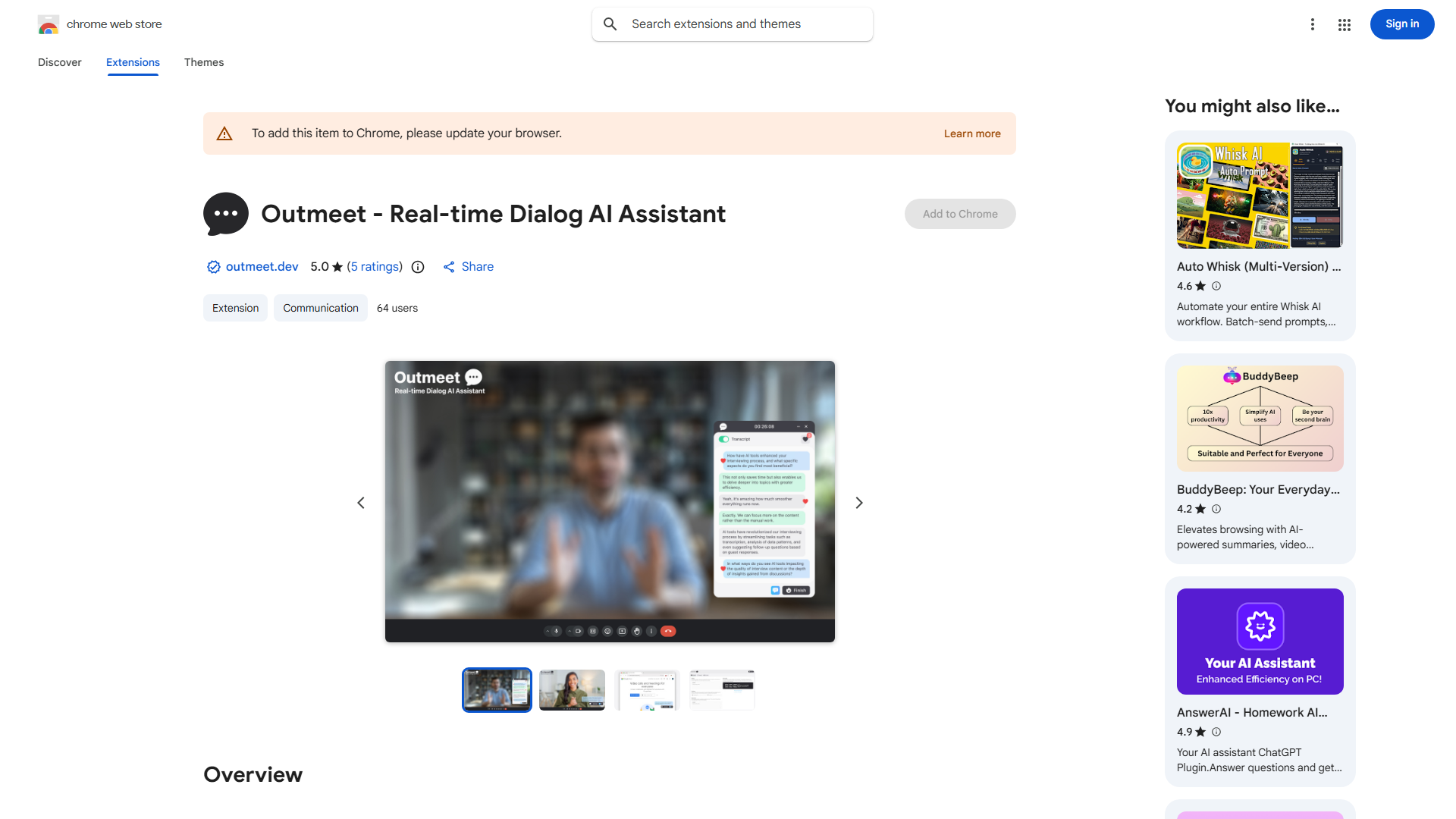
Task: Open the three-dot more options menu
Action: click(x=1313, y=24)
